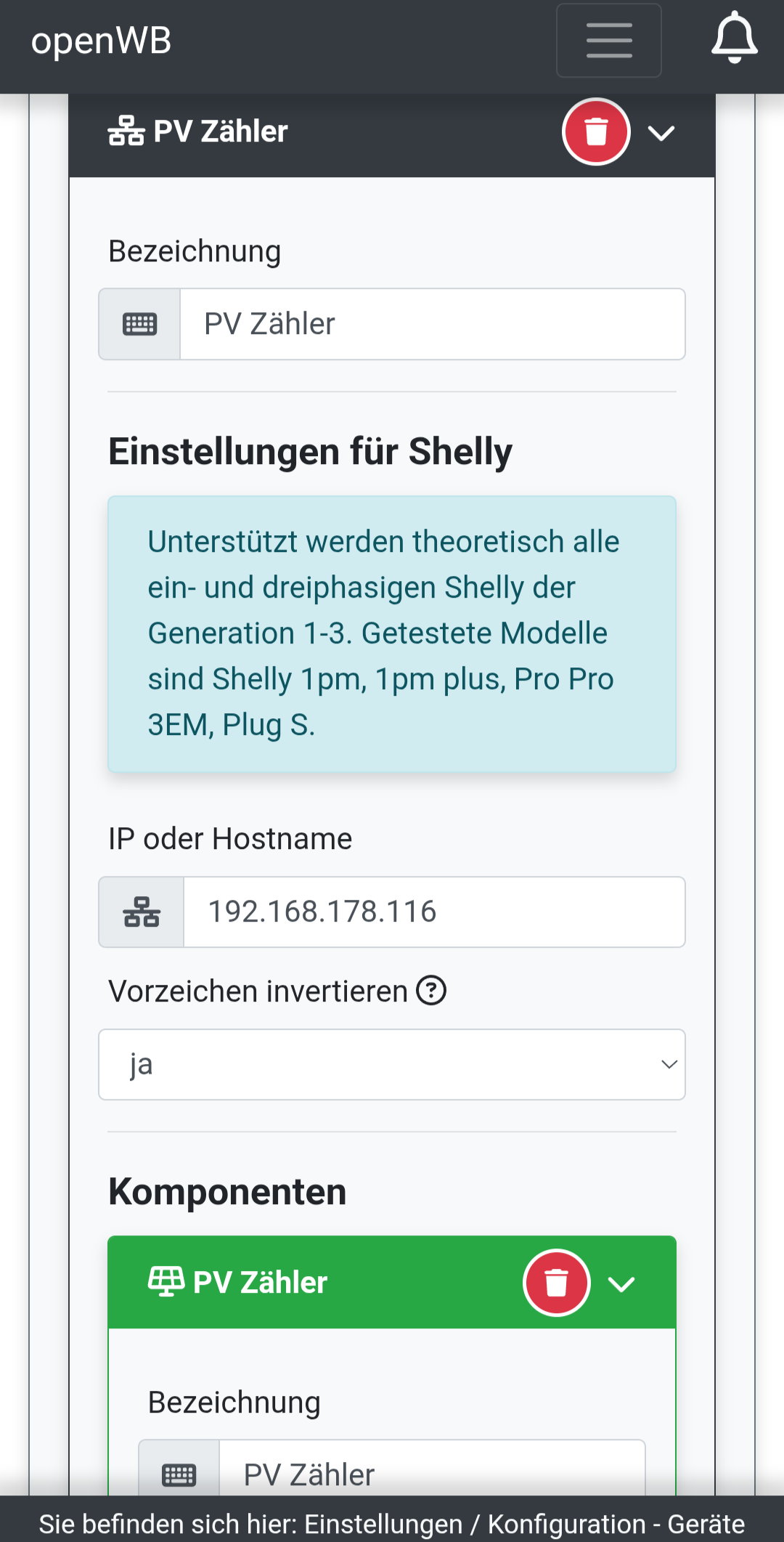Screen dimensions: 784x1542
Task: Delete the PV Zähler component
Action: coord(557,1283)
